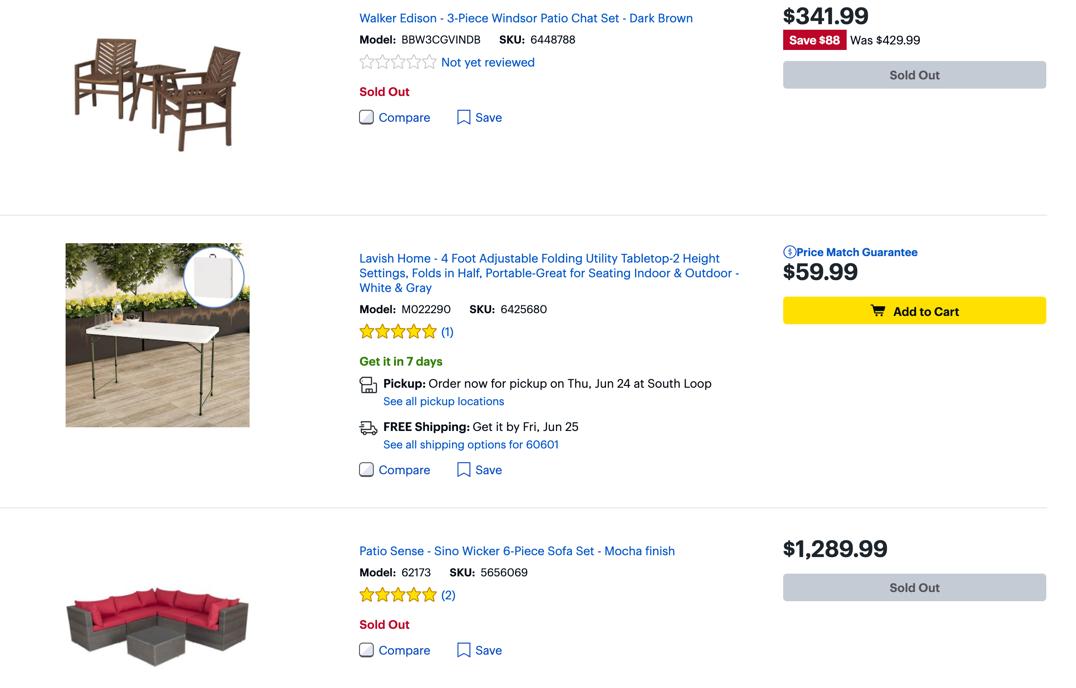Open the Patio Sense Sino Wicker sofa listing

pyautogui.click(x=516, y=550)
